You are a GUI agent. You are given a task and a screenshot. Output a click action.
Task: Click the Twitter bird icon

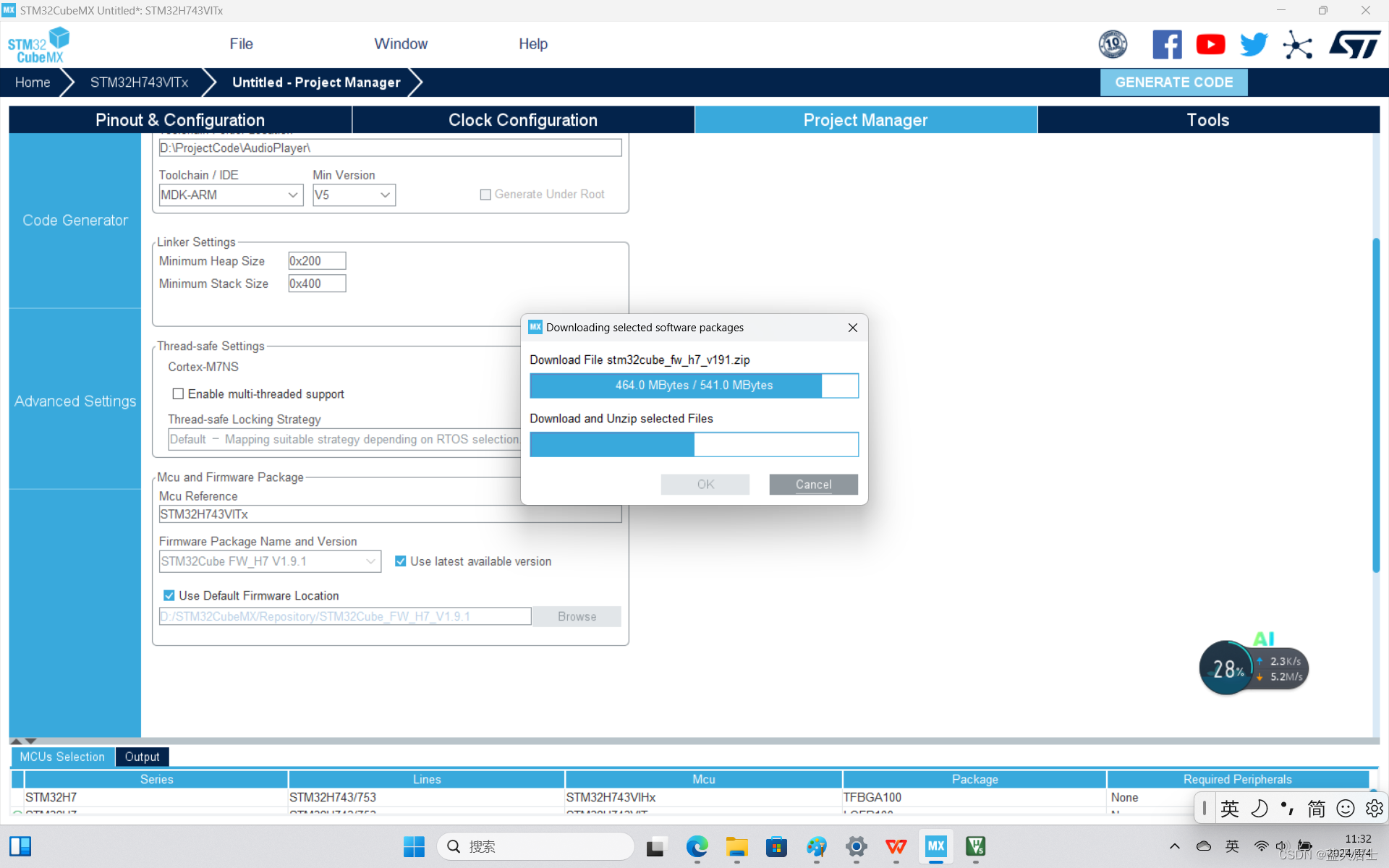(1254, 45)
